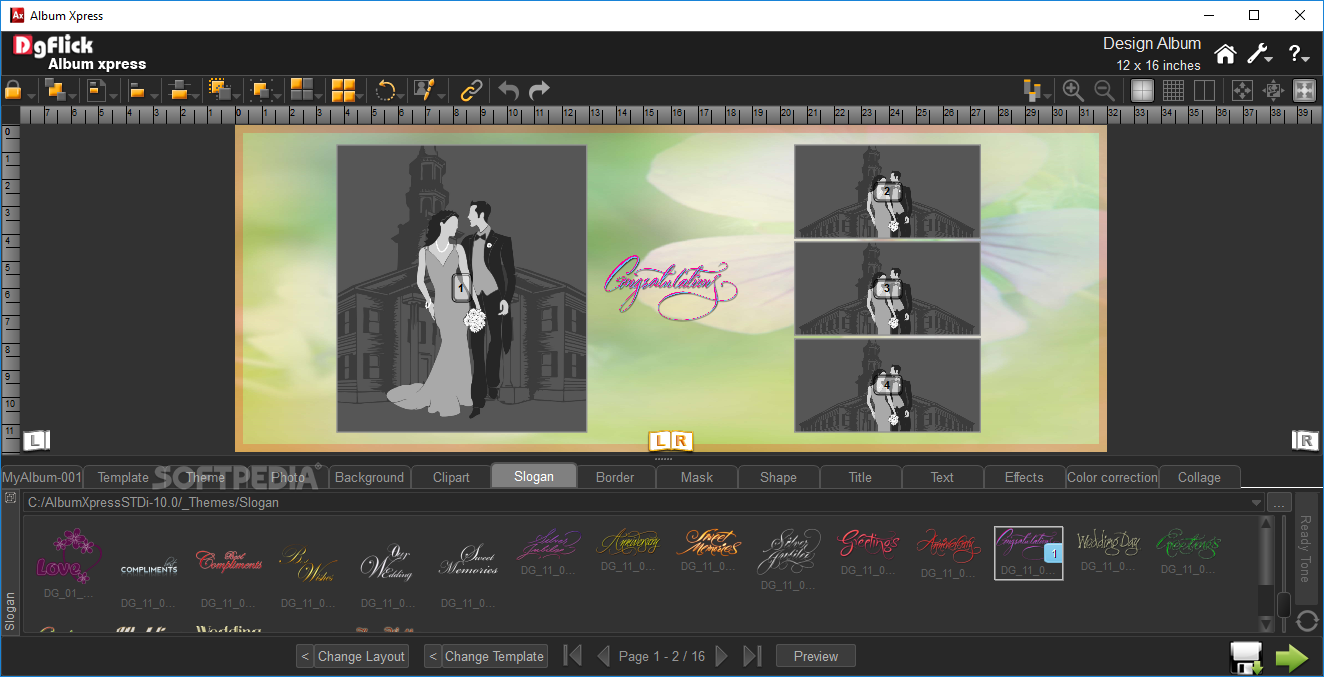1324x677 pixels.
Task: Expand the align objects dropdown arrow
Action: click(154, 96)
